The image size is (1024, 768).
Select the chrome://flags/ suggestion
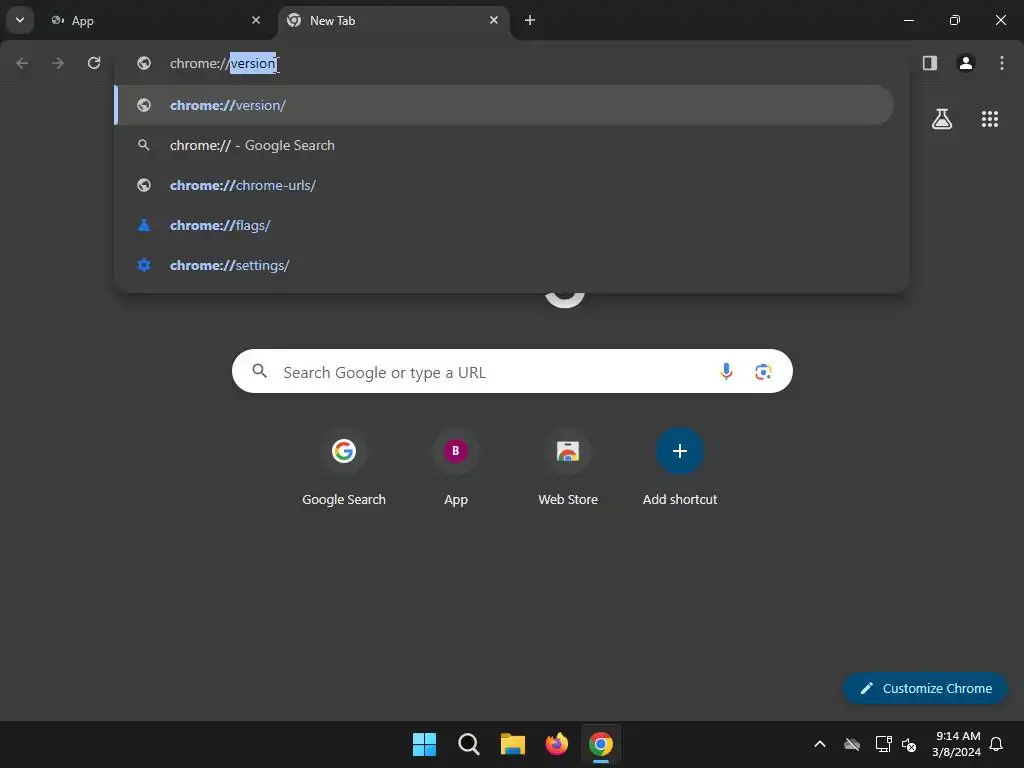(504, 225)
